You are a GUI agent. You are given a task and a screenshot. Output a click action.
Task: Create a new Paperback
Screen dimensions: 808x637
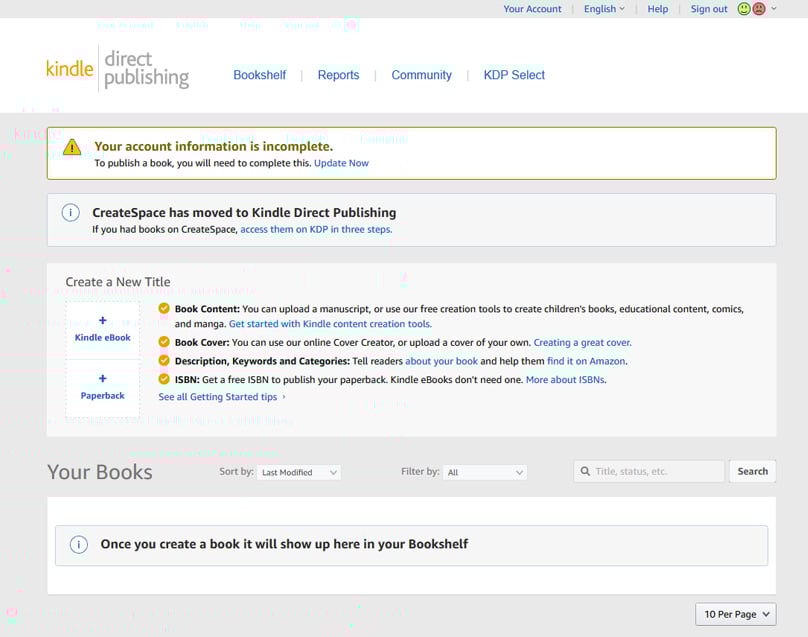[101, 389]
